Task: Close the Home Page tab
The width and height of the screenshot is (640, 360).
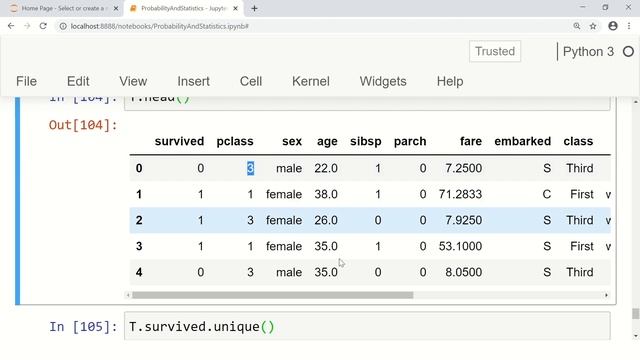Action: (x=116, y=8)
